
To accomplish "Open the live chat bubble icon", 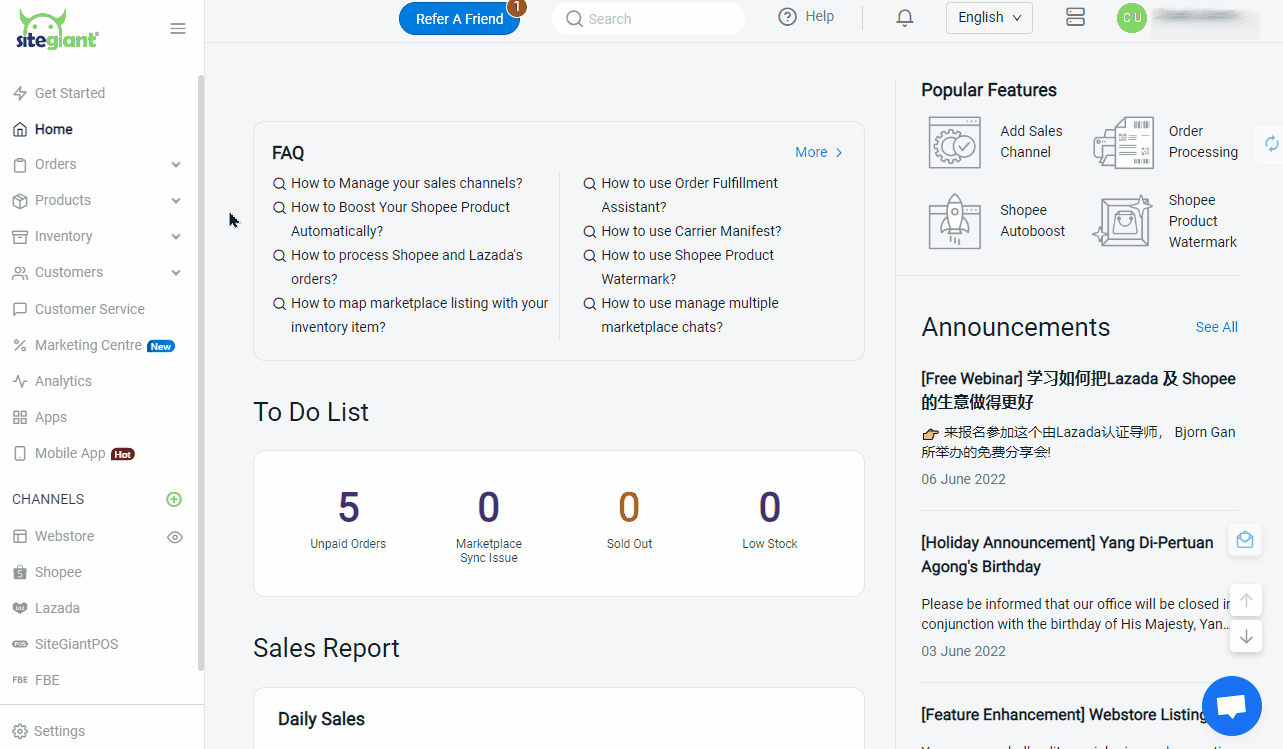I will click(x=1232, y=706).
